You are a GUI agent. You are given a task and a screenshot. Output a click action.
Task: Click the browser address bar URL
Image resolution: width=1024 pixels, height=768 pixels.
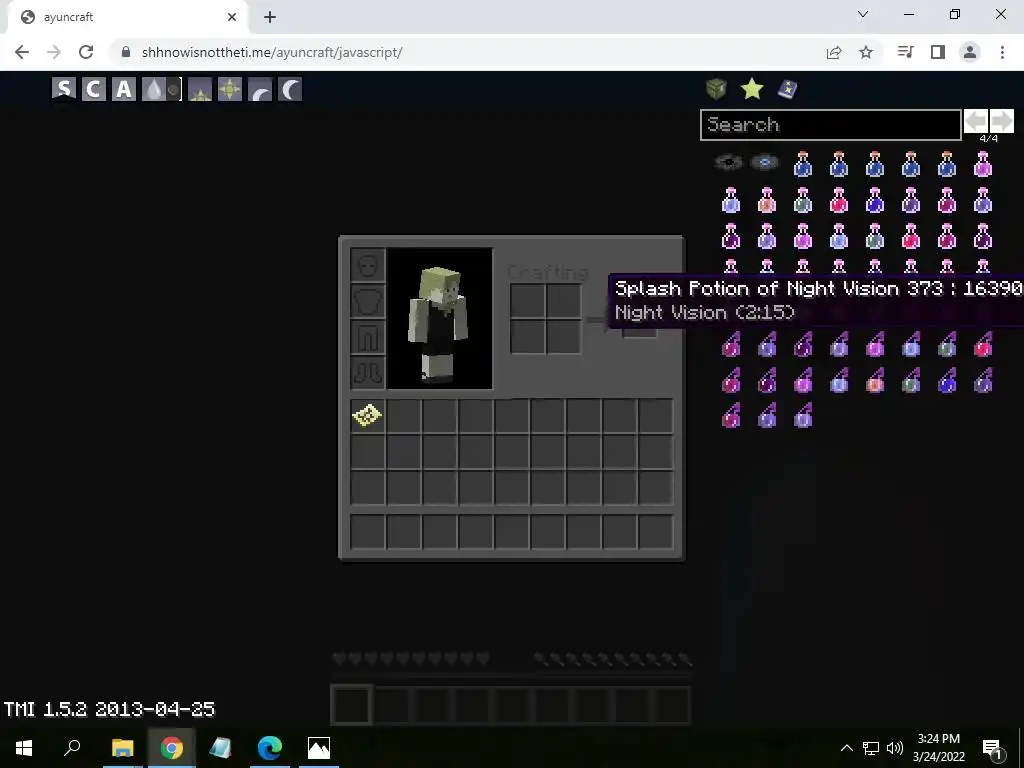pos(272,52)
